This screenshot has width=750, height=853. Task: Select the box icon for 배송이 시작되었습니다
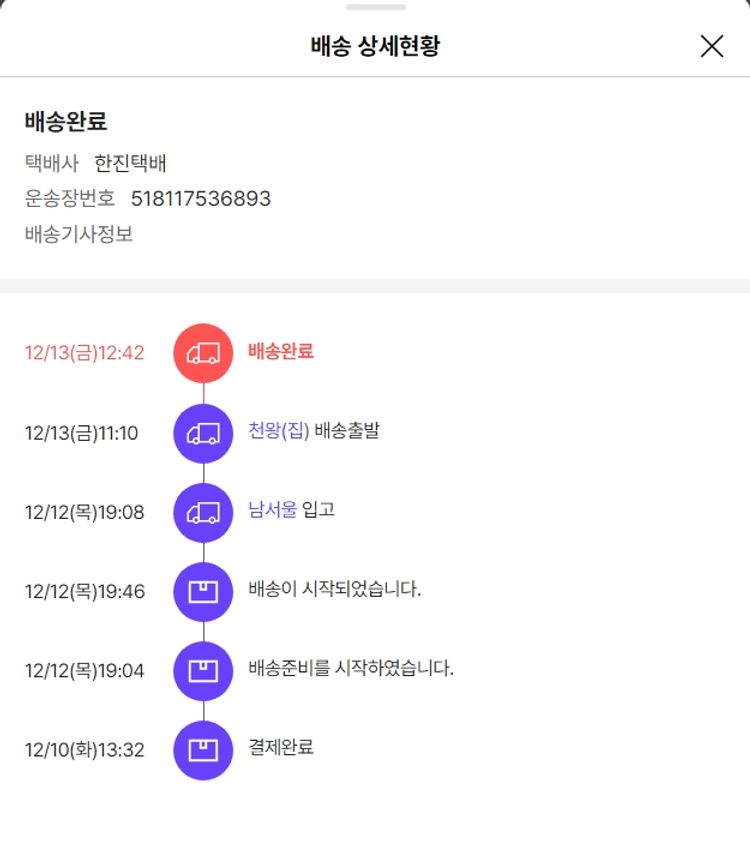point(203,591)
